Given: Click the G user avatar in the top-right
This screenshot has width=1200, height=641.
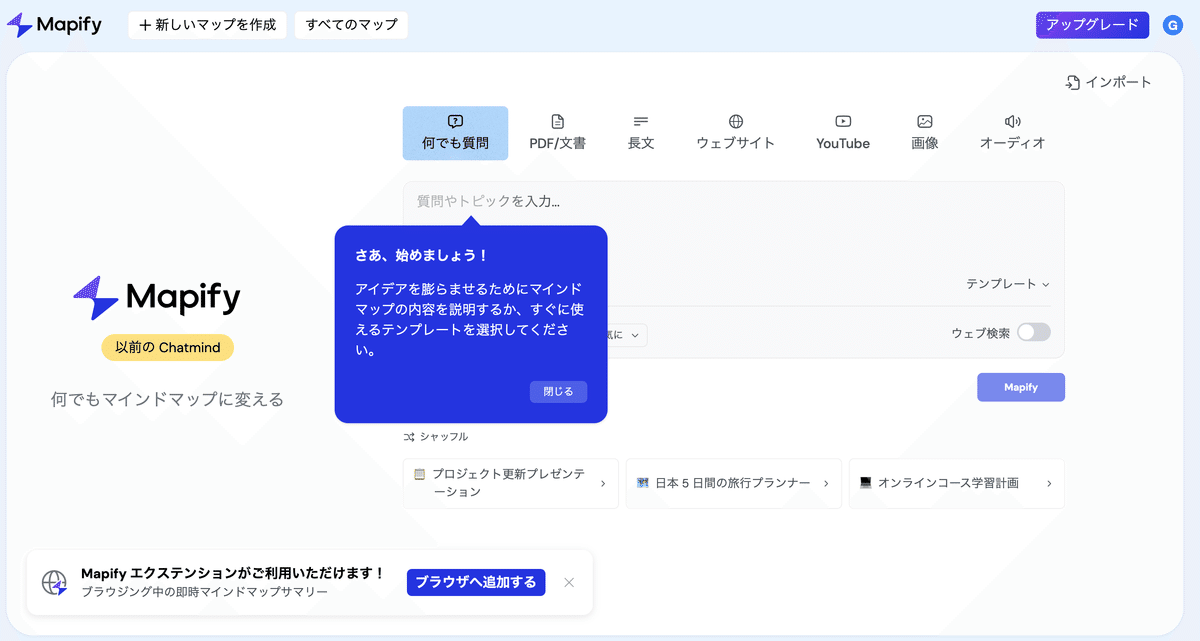Looking at the screenshot, I should (x=1172, y=24).
